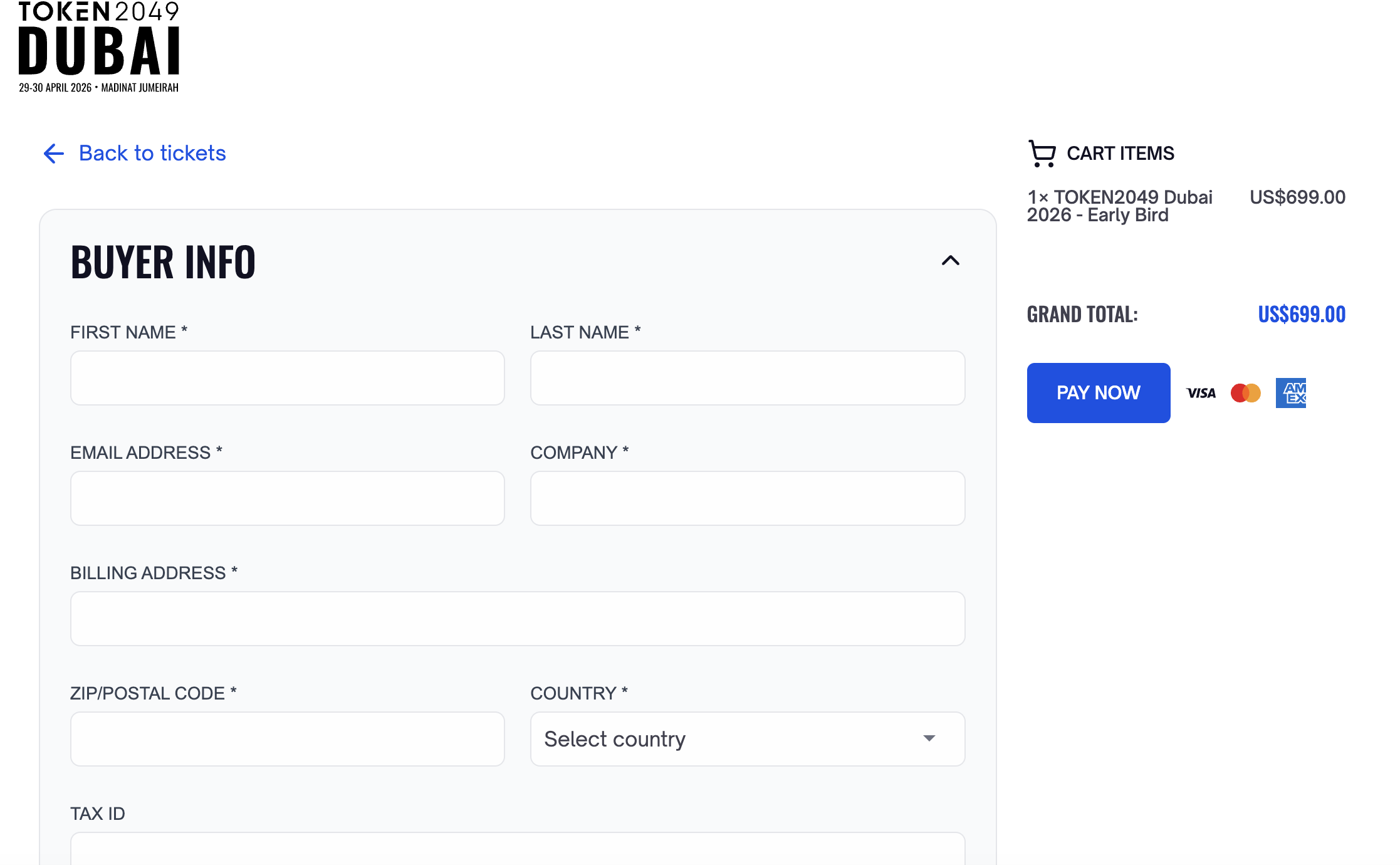Click the back arrow icon

(54, 154)
